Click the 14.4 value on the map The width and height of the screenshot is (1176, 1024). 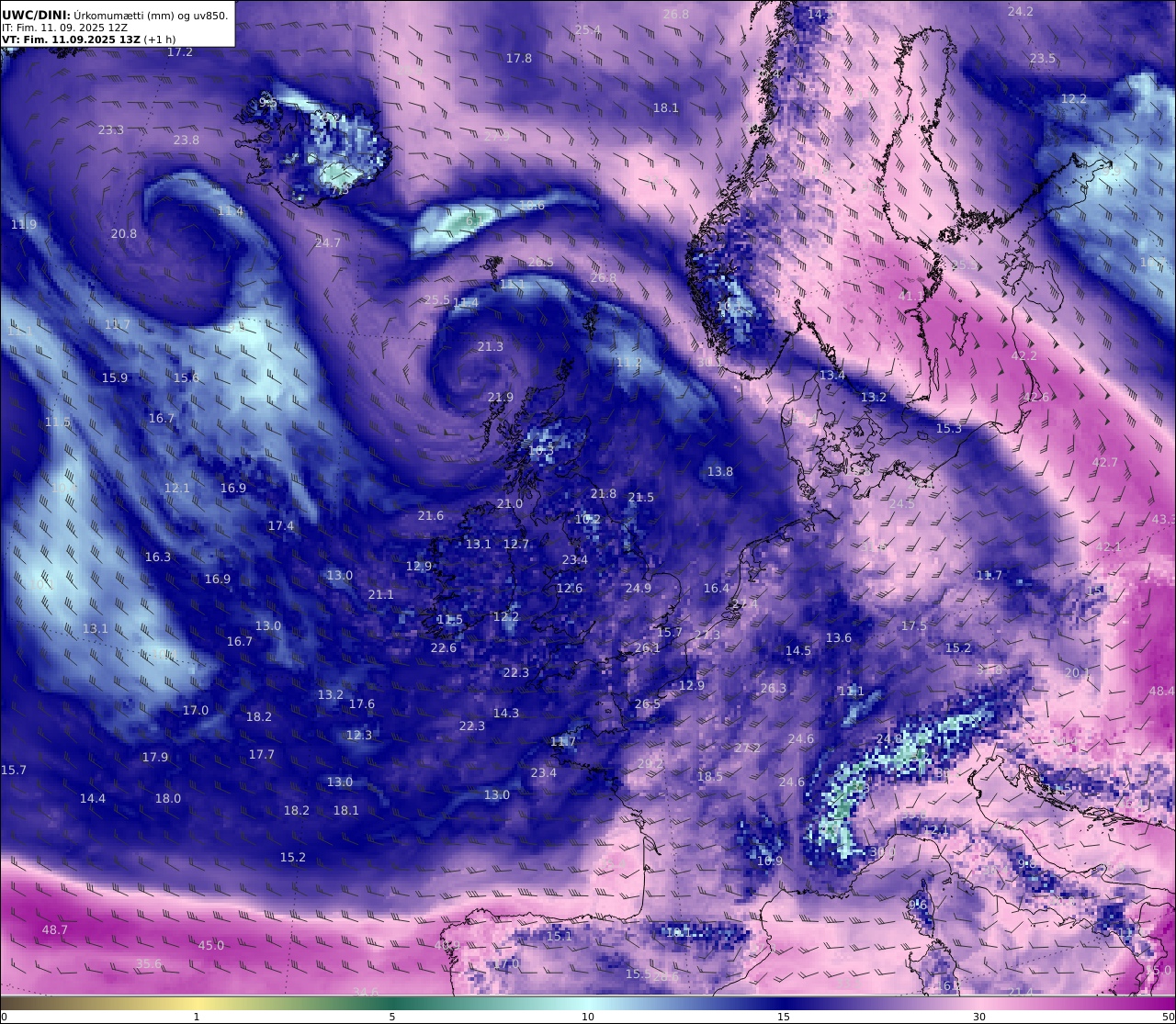(x=93, y=799)
